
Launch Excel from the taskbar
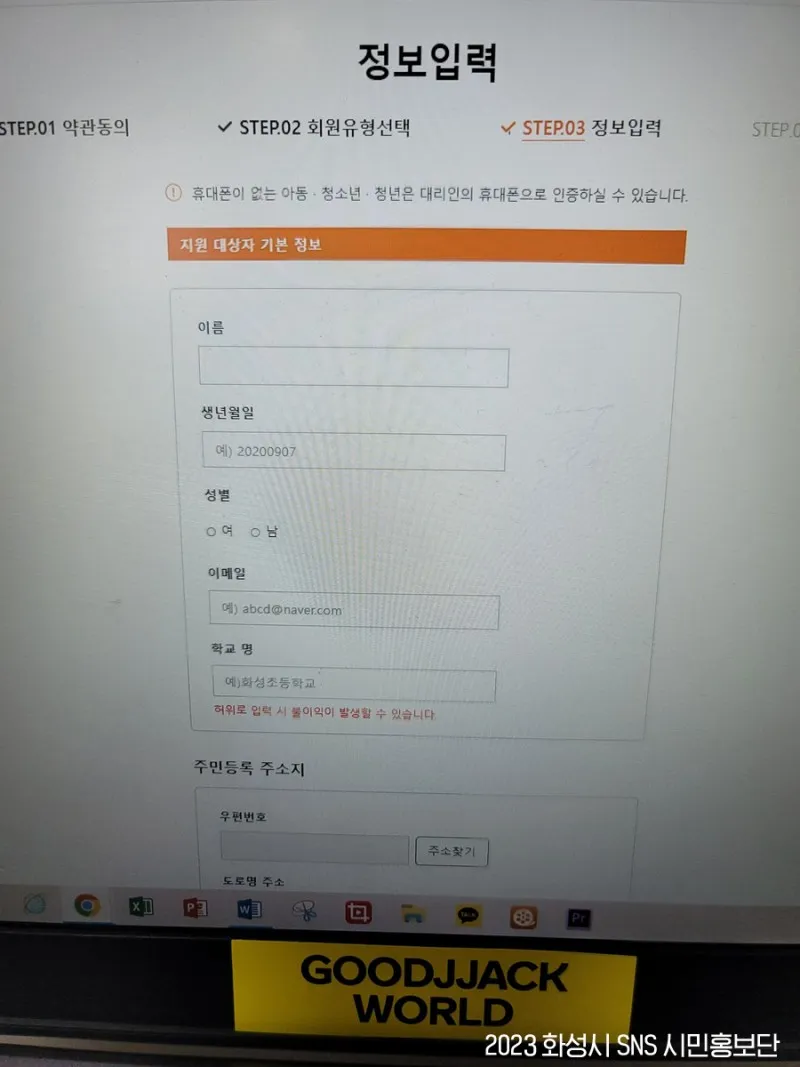pyautogui.click(x=141, y=906)
